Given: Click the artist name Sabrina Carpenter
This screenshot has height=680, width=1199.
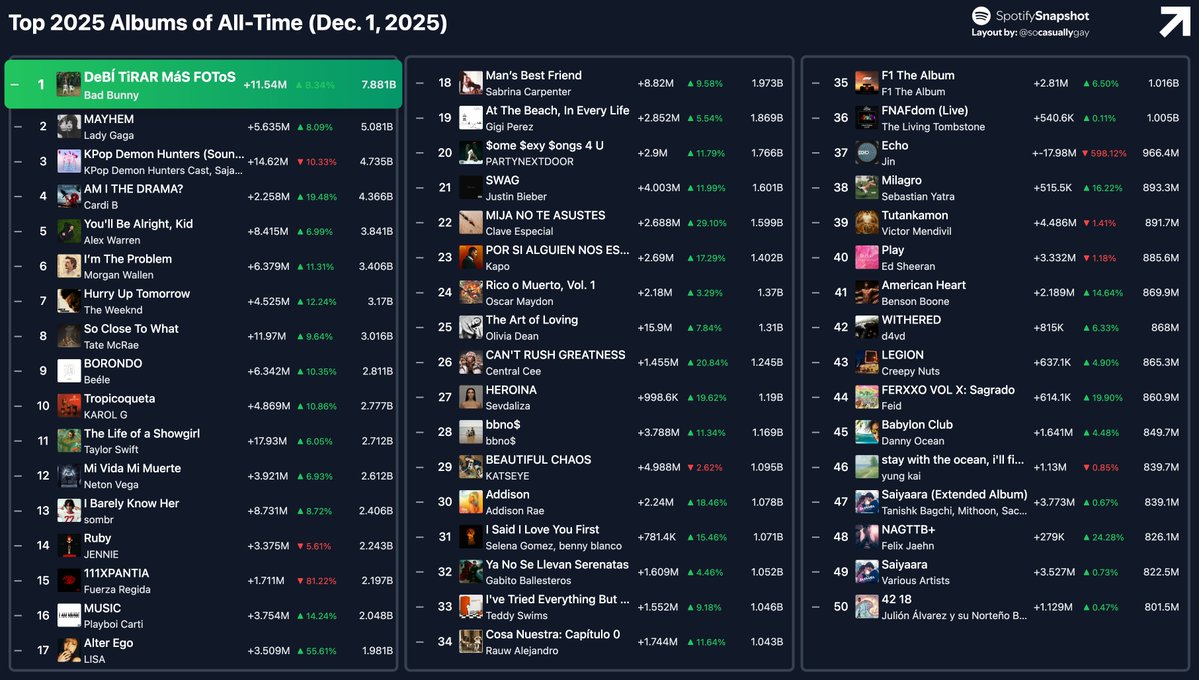Looking at the screenshot, I should (528, 92).
